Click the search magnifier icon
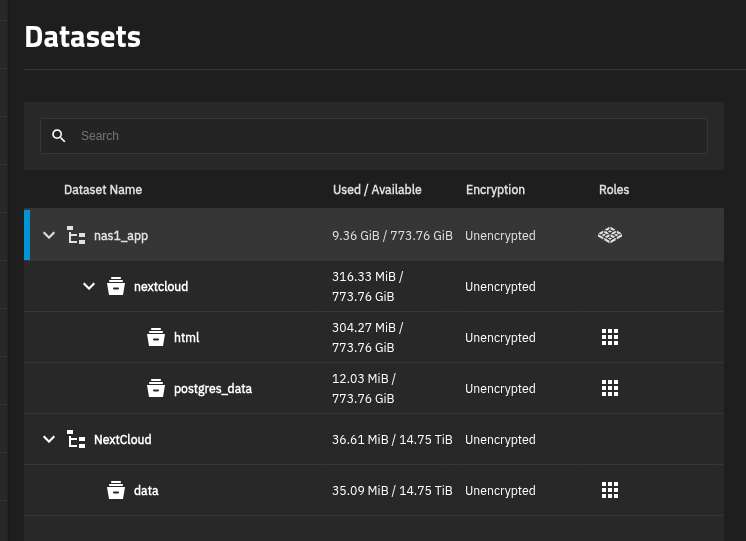746x541 pixels. (59, 136)
